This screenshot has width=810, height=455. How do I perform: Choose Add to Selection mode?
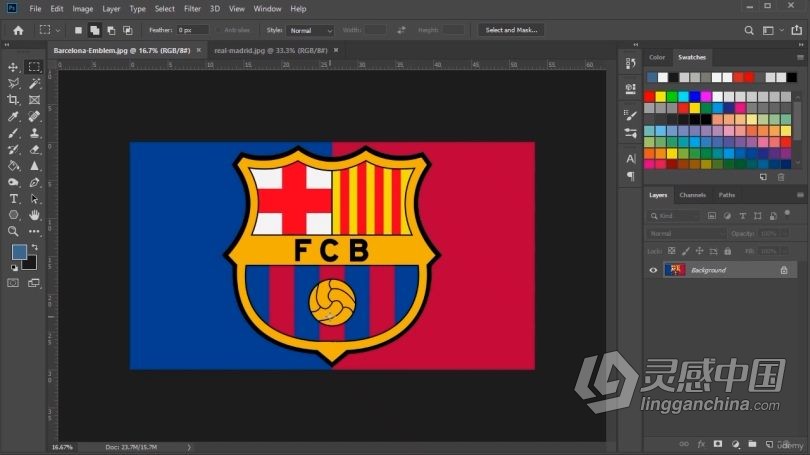95,30
